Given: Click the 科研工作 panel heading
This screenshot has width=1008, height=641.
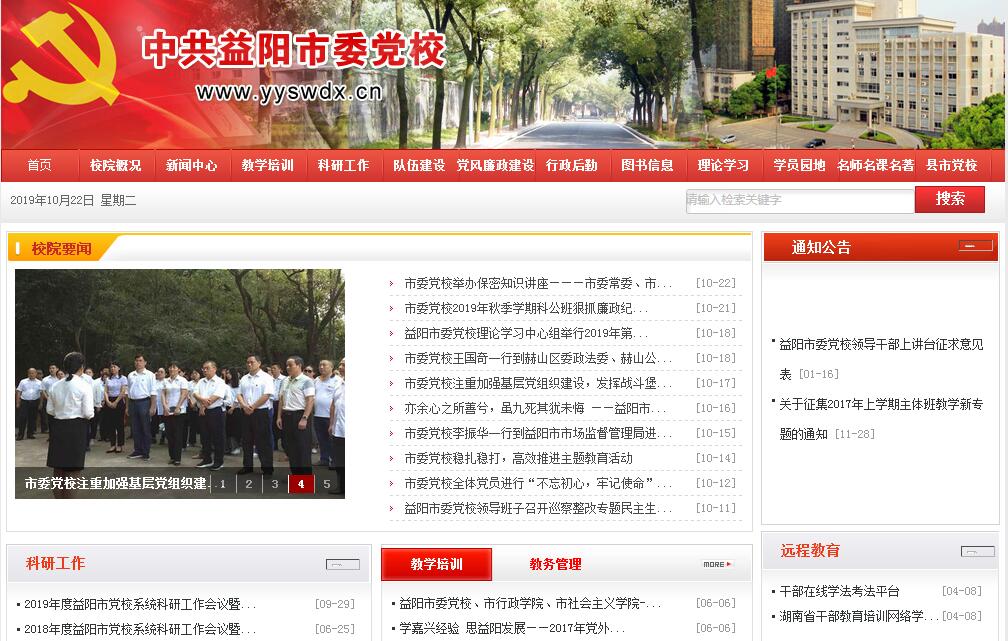Looking at the screenshot, I should click(55, 563).
